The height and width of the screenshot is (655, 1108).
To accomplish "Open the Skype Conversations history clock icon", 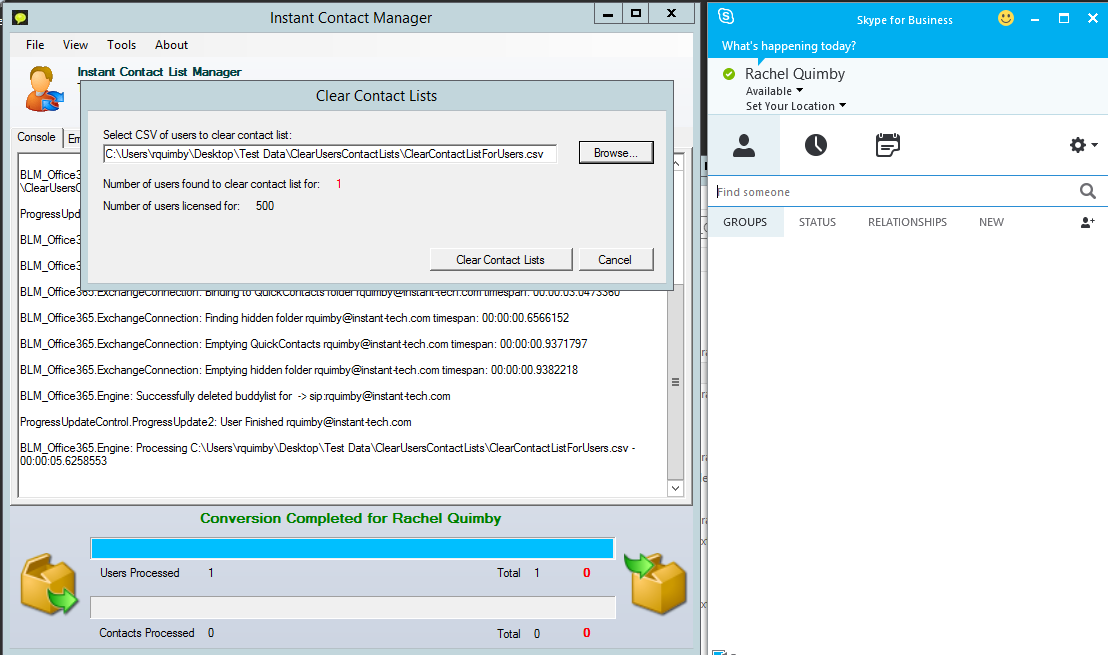I will [815, 146].
